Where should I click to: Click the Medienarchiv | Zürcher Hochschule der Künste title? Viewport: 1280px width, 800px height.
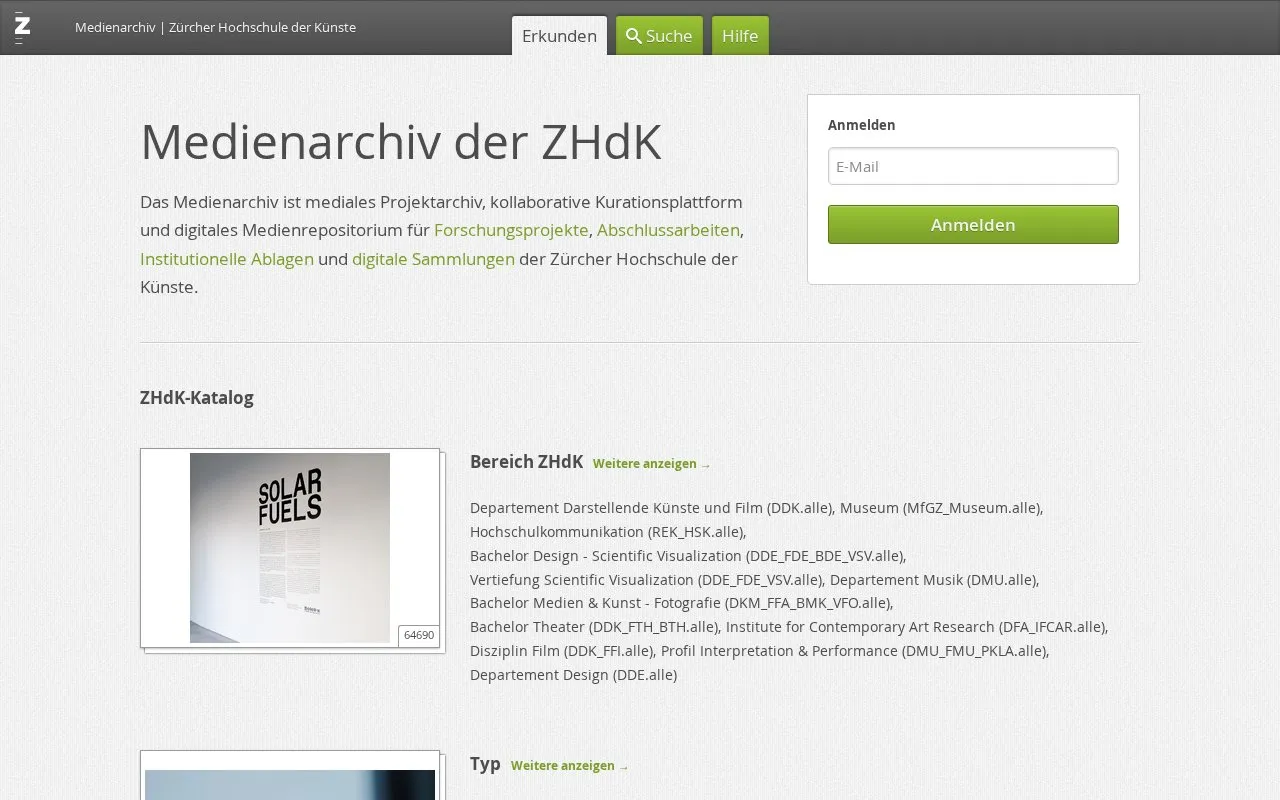(215, 27)
